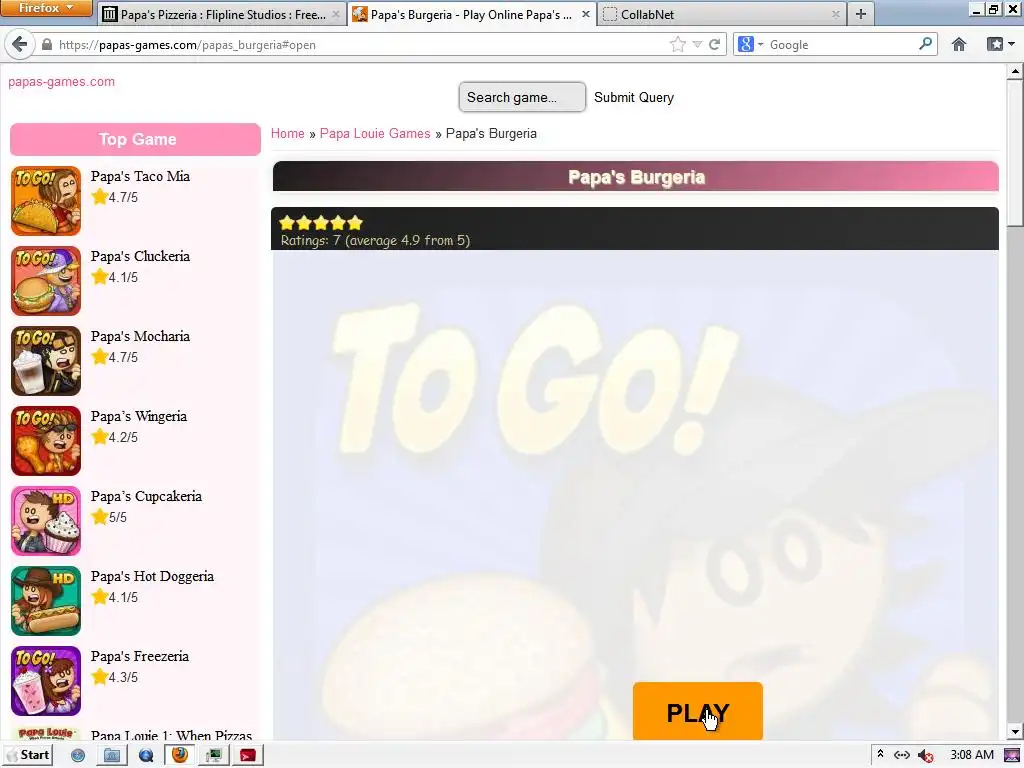Go to the browser home page
The width and height of the screenshot is (1024, 768).
tap(959, 44)
